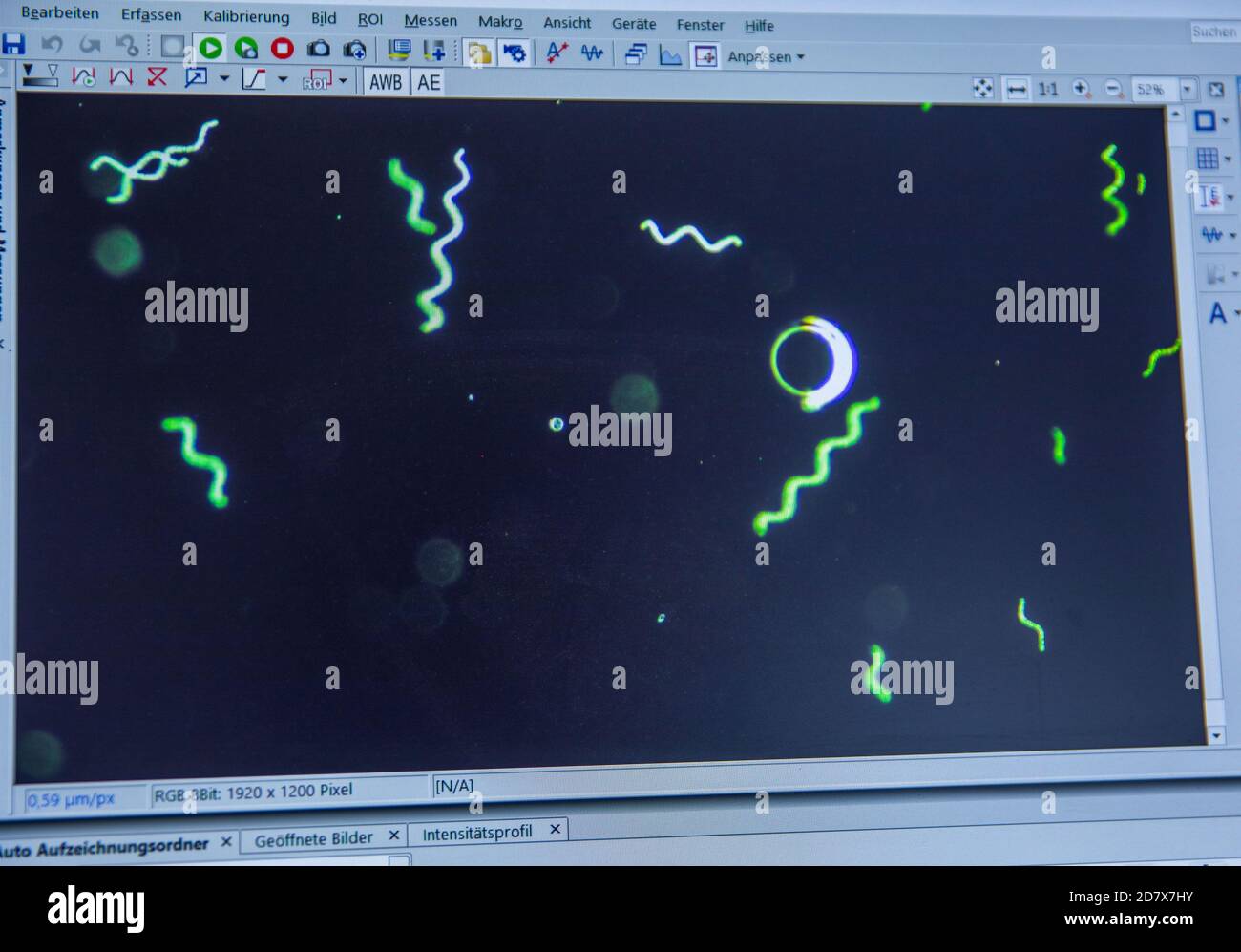The height and width of the screenshot is (952, 1241).
Task: Toggle the yellow folders icon
Action: [479, 53]
